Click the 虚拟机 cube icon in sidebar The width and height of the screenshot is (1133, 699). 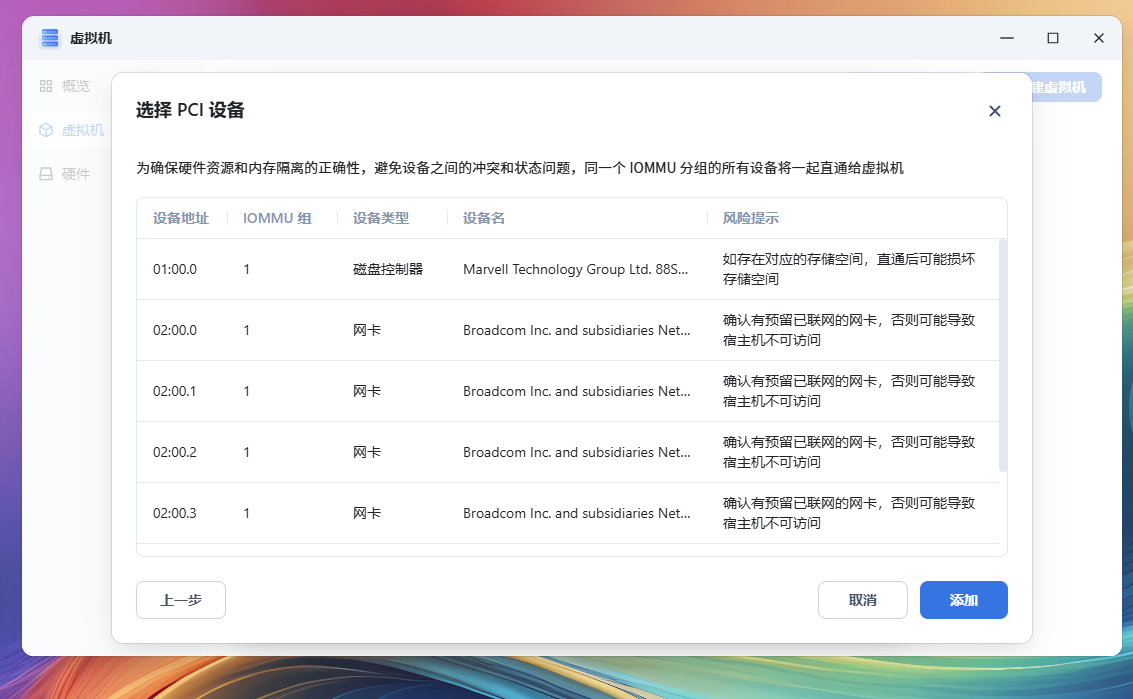(x=46, y=130)
